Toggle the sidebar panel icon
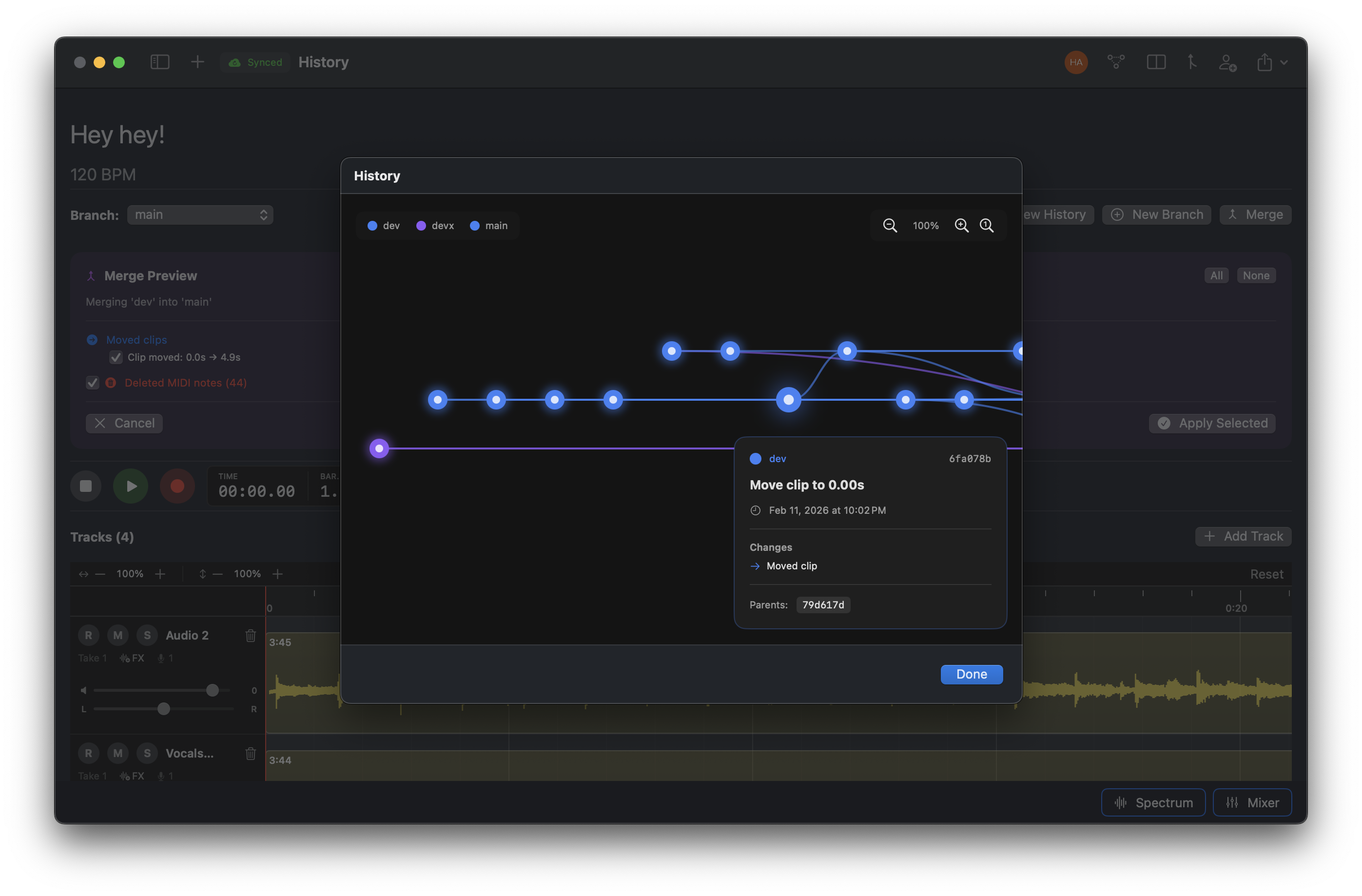1362x896 pixels. click(160, 62)
